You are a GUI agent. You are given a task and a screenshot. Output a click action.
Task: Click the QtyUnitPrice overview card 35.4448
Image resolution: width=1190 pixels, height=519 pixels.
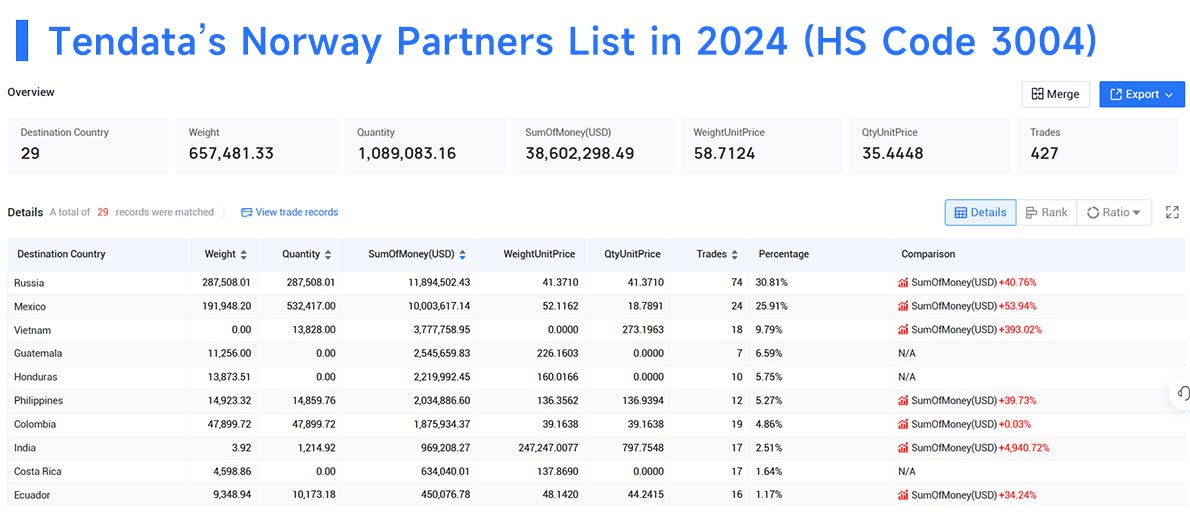click(929, 146)
